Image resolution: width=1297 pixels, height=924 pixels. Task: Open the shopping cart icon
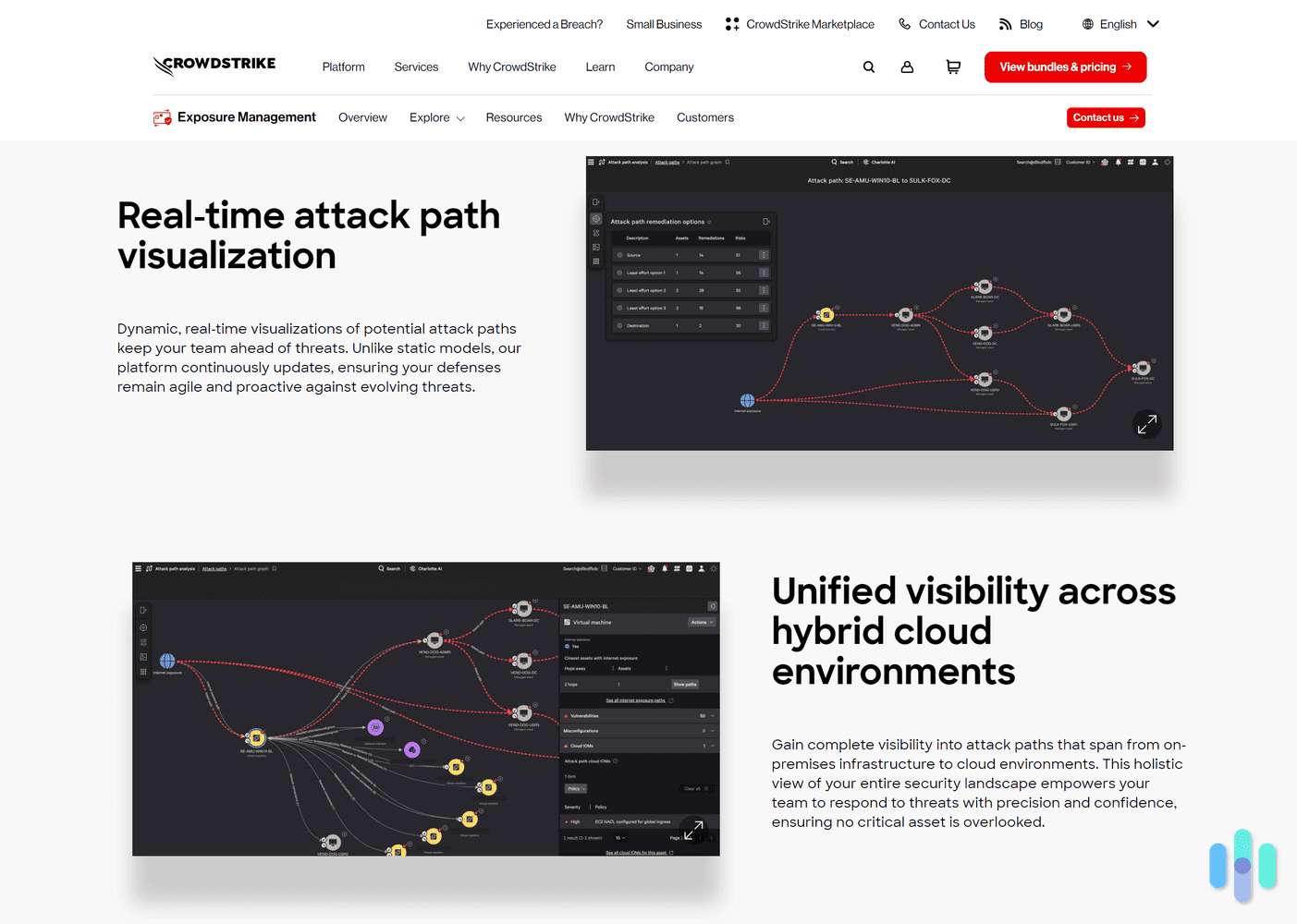[953, 67]
